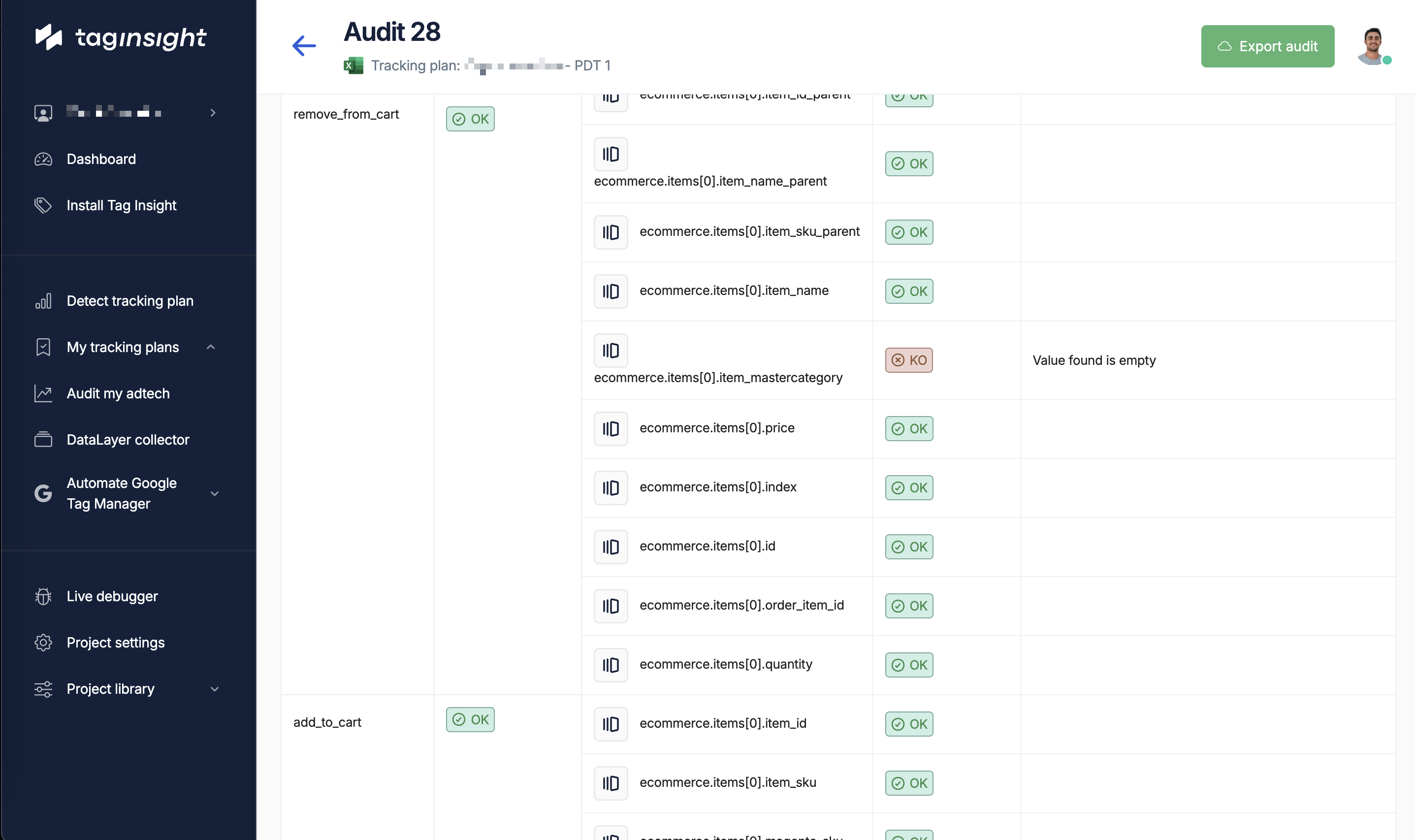
Task: Select the Audit my adtech trend icon
Action: coord(43,393)
